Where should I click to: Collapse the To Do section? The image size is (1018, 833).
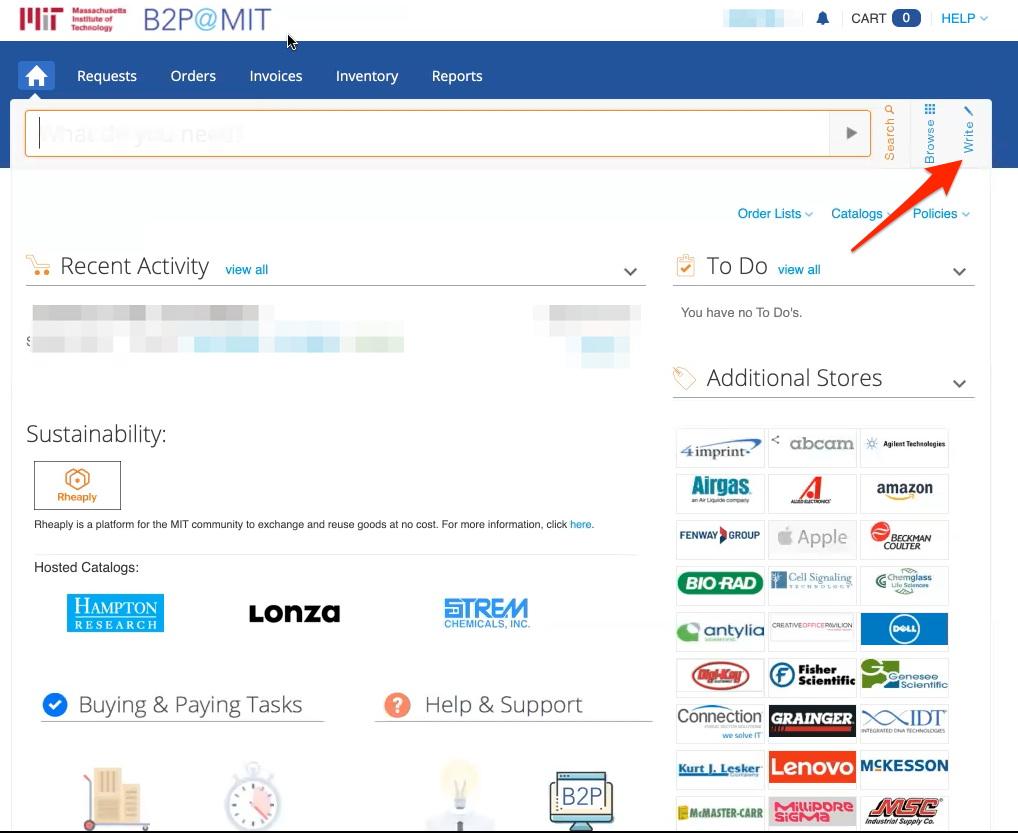960,271
